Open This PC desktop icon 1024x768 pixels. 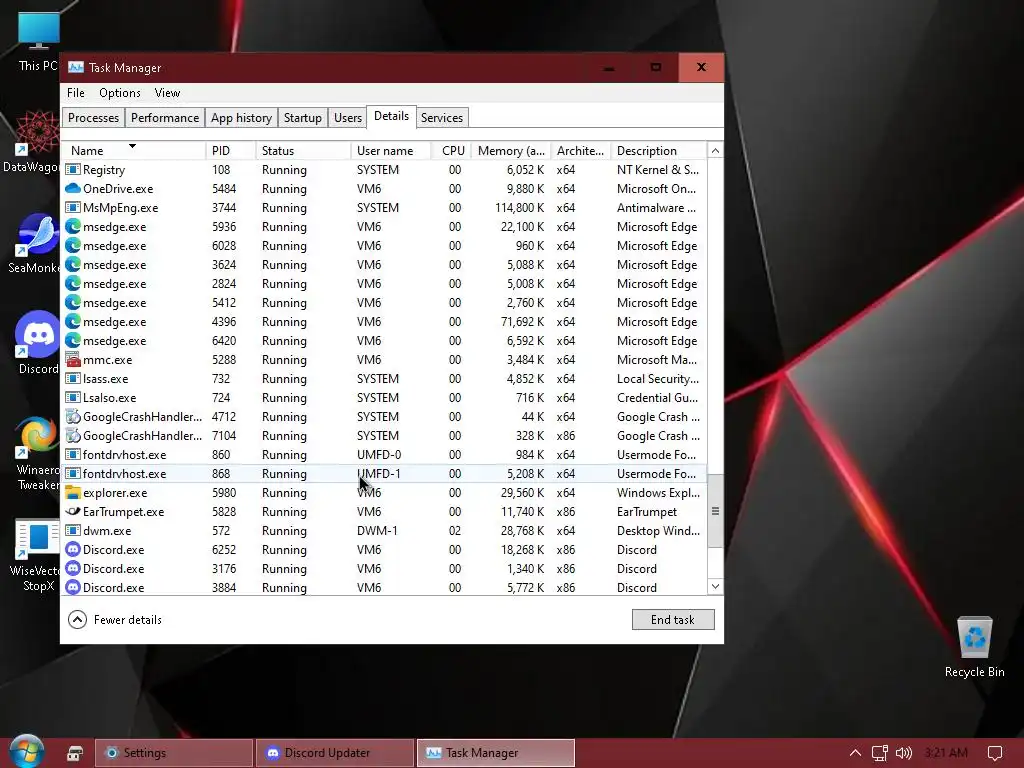pos(38,40)
